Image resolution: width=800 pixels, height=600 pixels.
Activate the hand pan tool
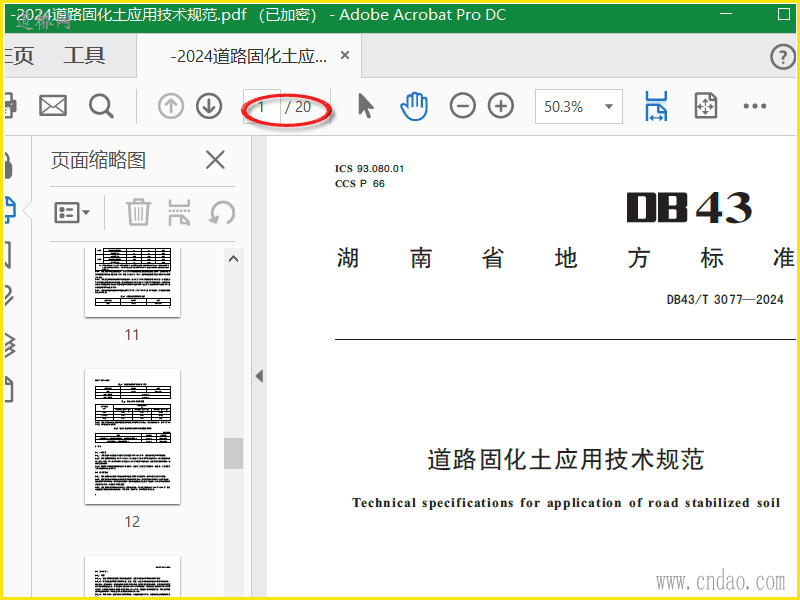414,106
